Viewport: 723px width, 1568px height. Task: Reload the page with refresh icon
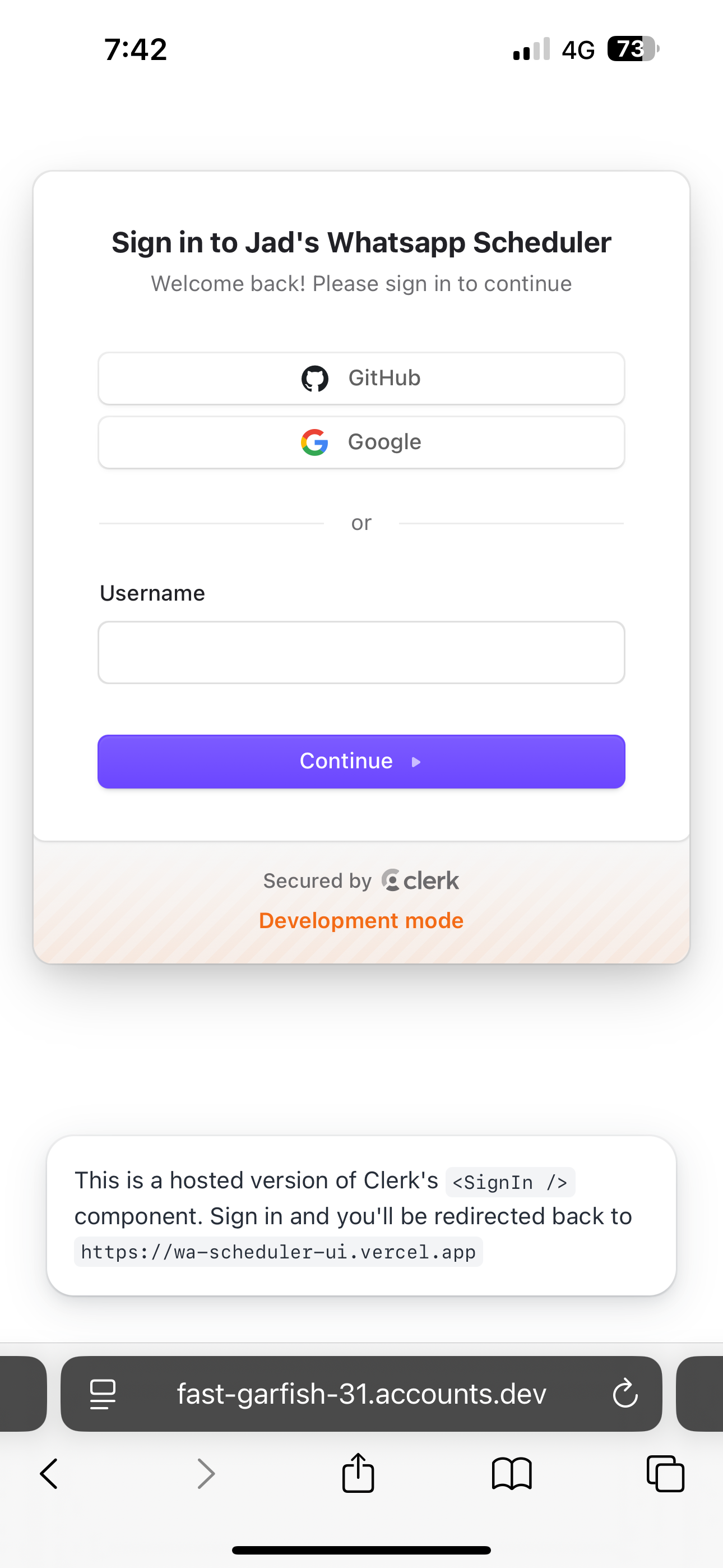pyautogui.click(x=624, y=1394)
